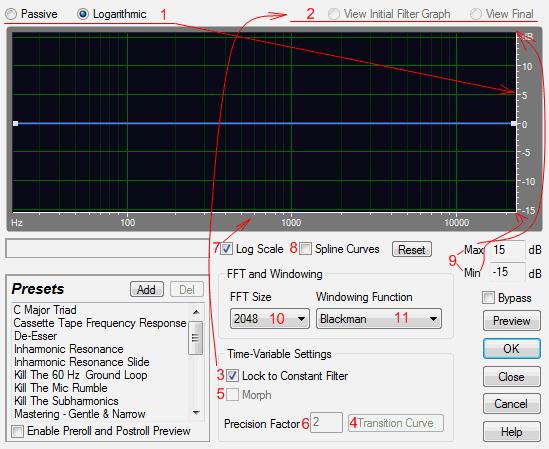Viewport: 549px width, 449px height.
Task: Add a new preset
Action: [x=147, y=289]
